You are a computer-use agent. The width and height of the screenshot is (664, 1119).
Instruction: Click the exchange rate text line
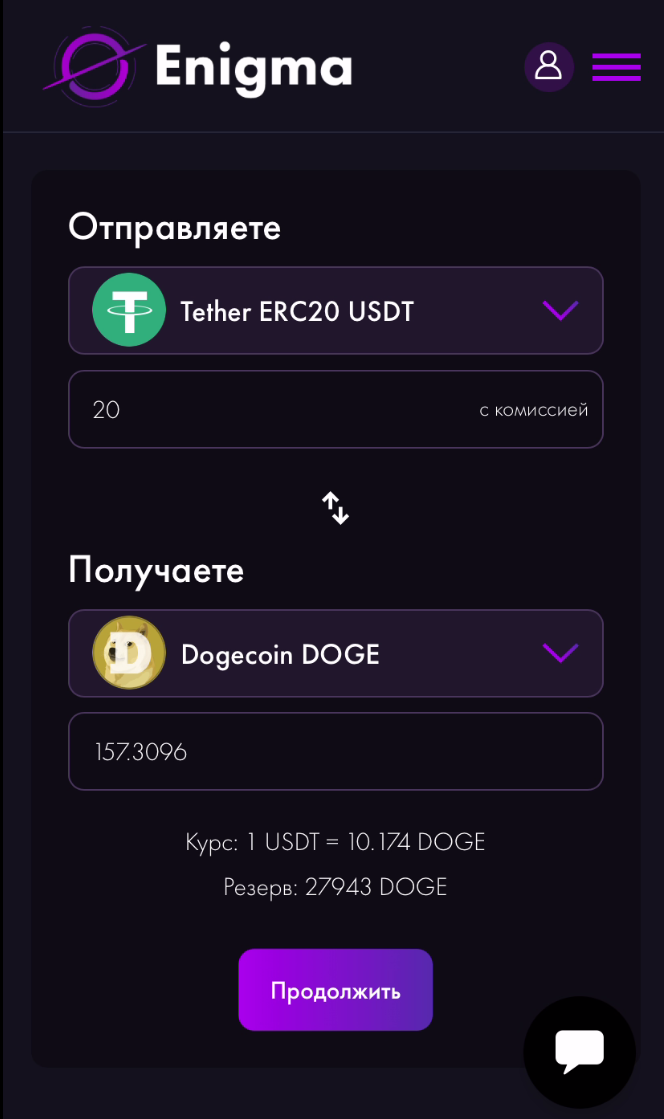tap(335, 841)
